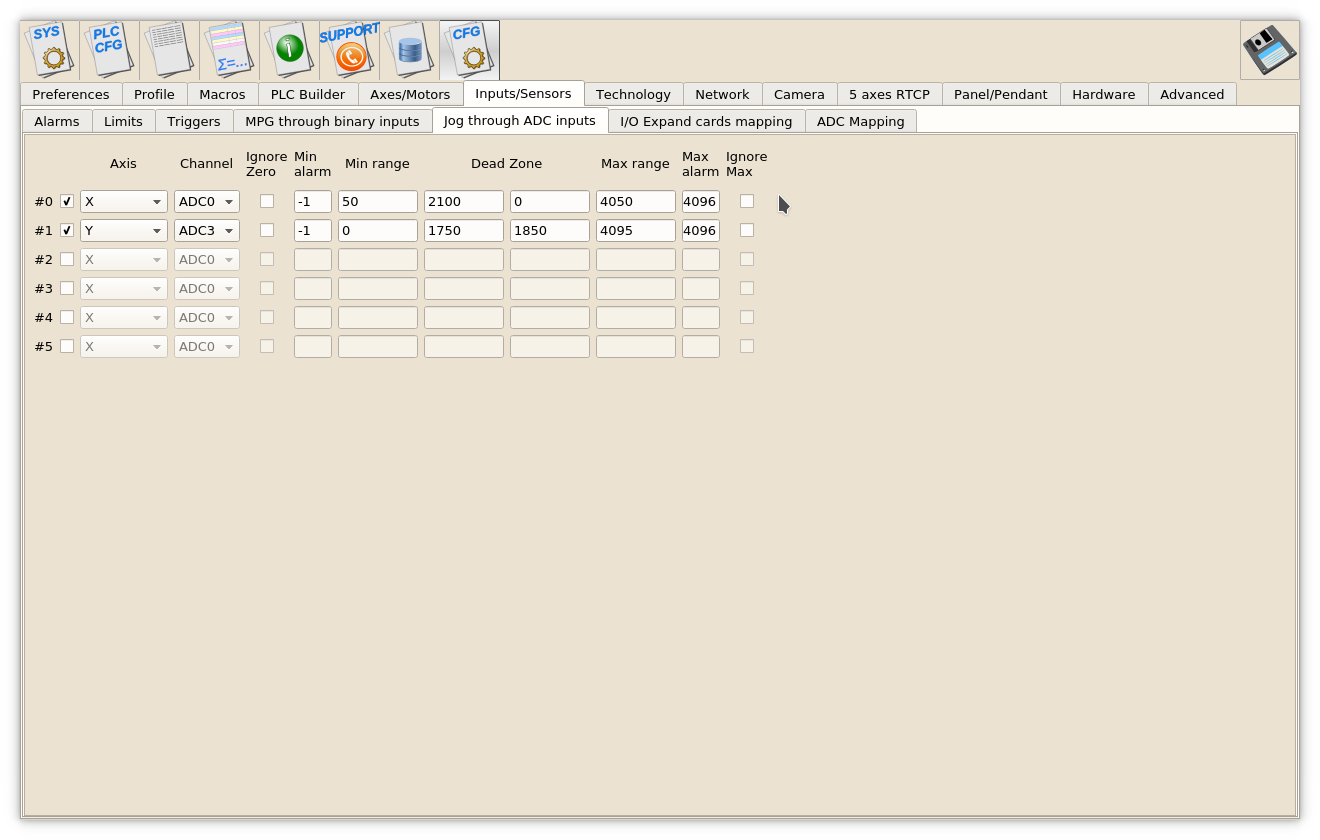The width and height of the screenshot is (1320, 840).
Task: Open the ADC Mapping sub-tab
Action: (x=860, y=121)
